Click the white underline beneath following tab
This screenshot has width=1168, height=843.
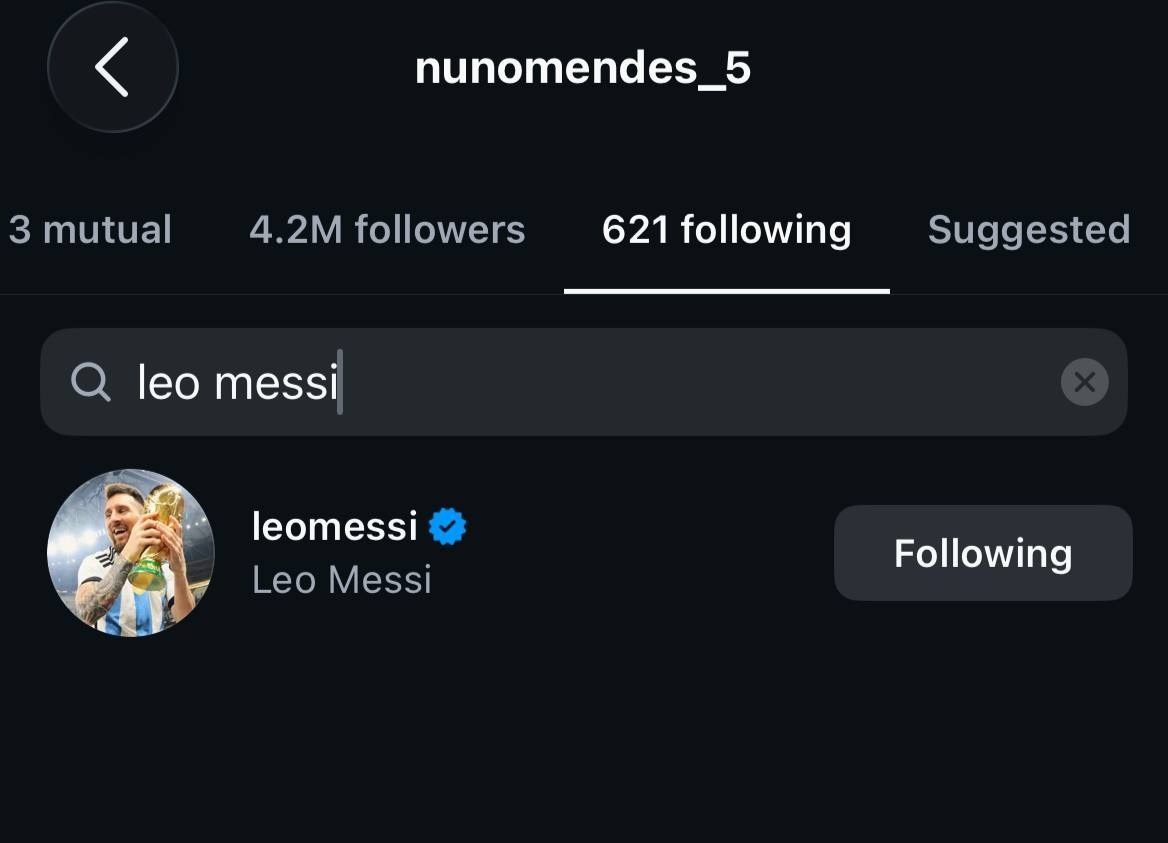point(727,291)
